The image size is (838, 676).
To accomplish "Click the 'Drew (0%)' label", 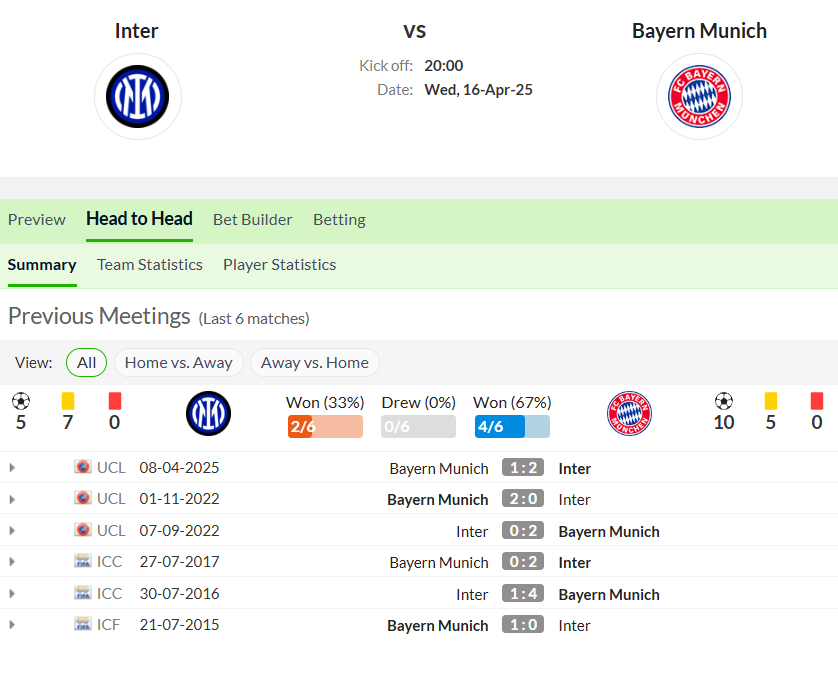I will (x=418, y=402).
